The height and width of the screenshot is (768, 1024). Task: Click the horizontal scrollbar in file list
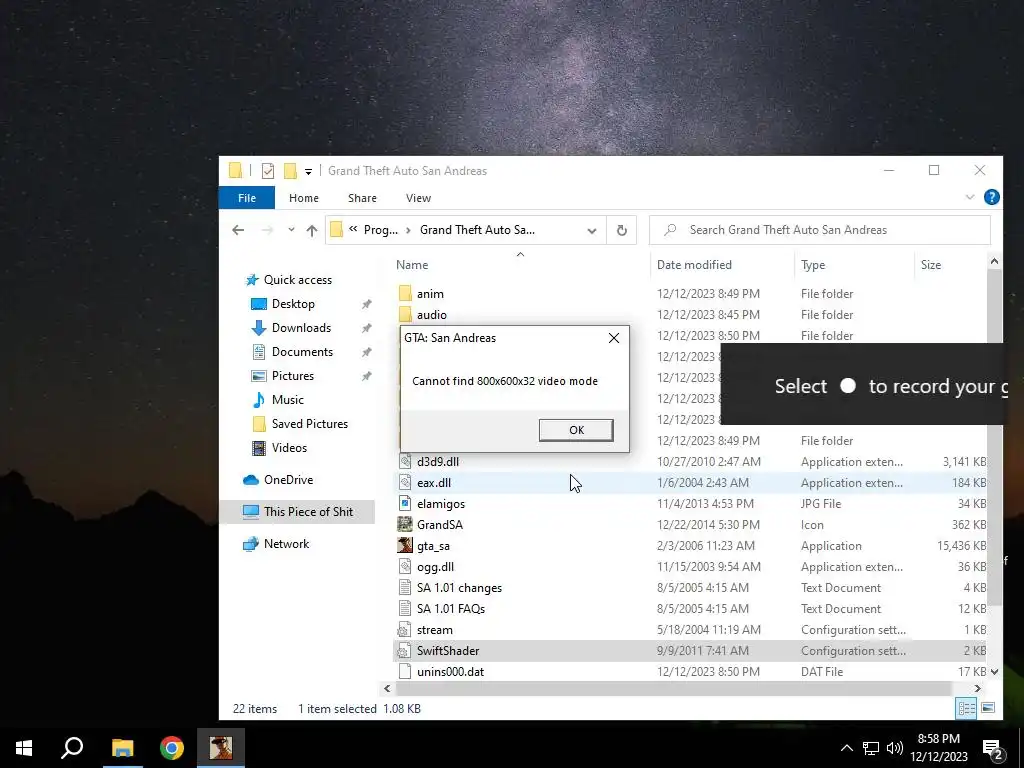[x=673, y=688]
